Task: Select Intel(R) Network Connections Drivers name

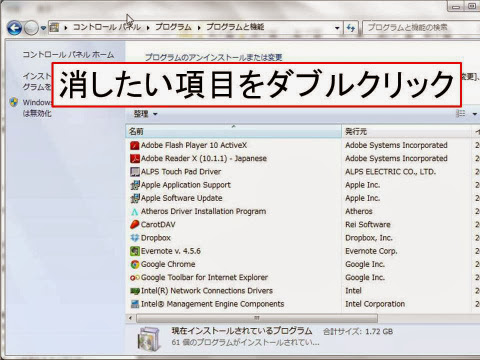Action: click(207, 291)
